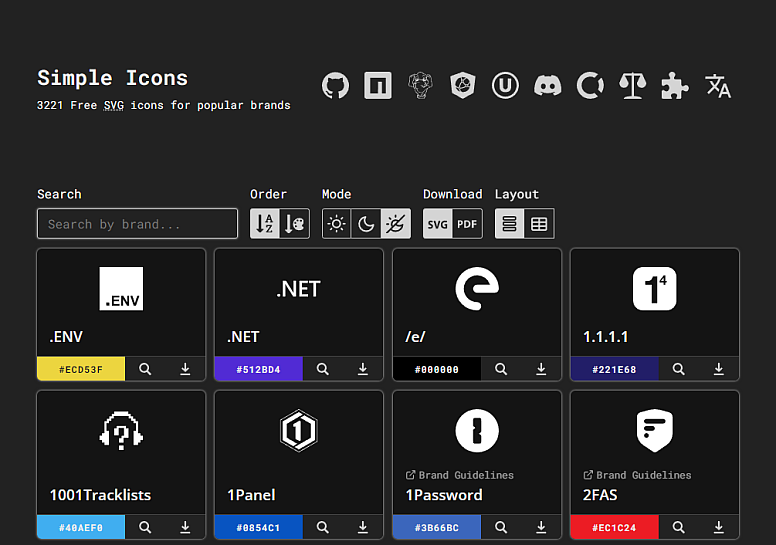Click the 1.1.1.1 logo preview
This screenshot has width=776, height=545.
(655, 289)
